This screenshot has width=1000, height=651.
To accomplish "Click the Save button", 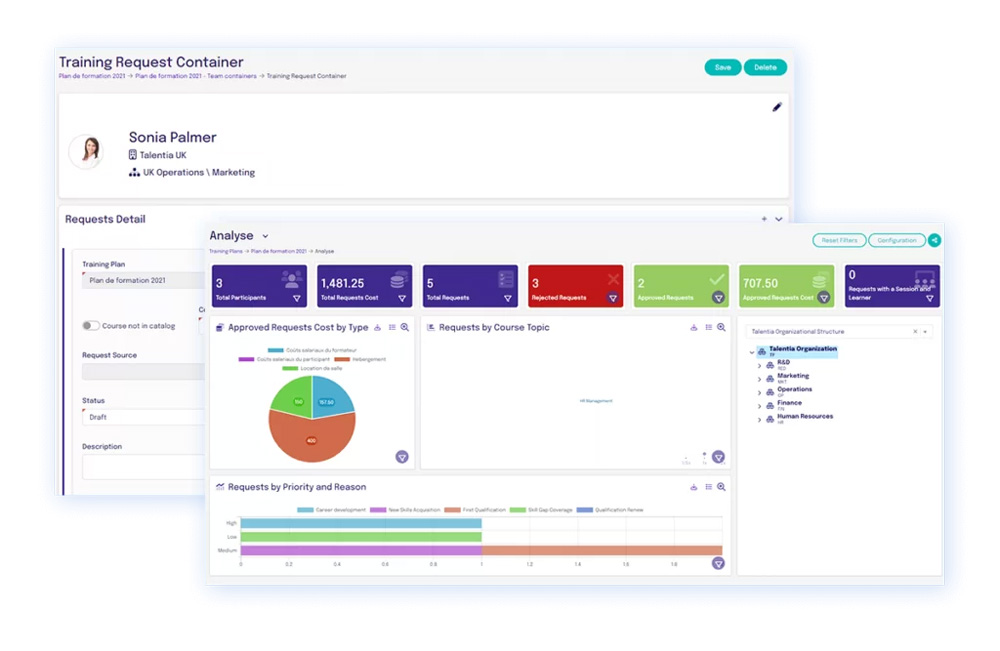I will click(x=723, y=67).
